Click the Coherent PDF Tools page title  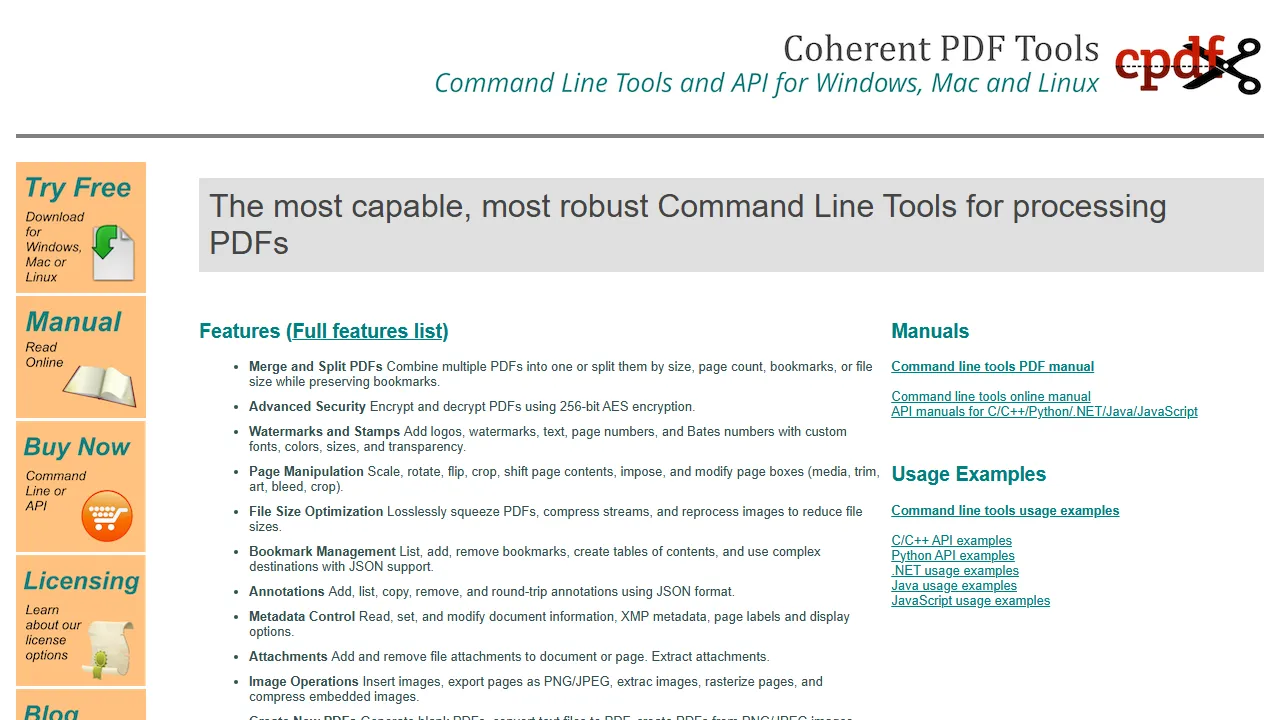(x=941, y=48)
